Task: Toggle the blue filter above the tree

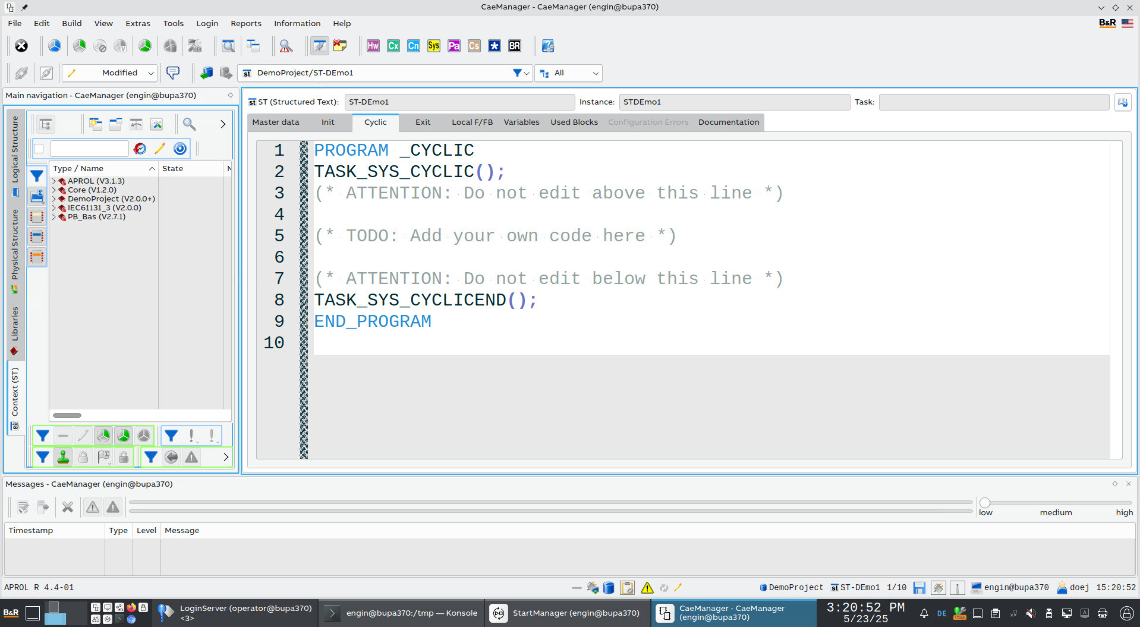Action: (37, 175)
